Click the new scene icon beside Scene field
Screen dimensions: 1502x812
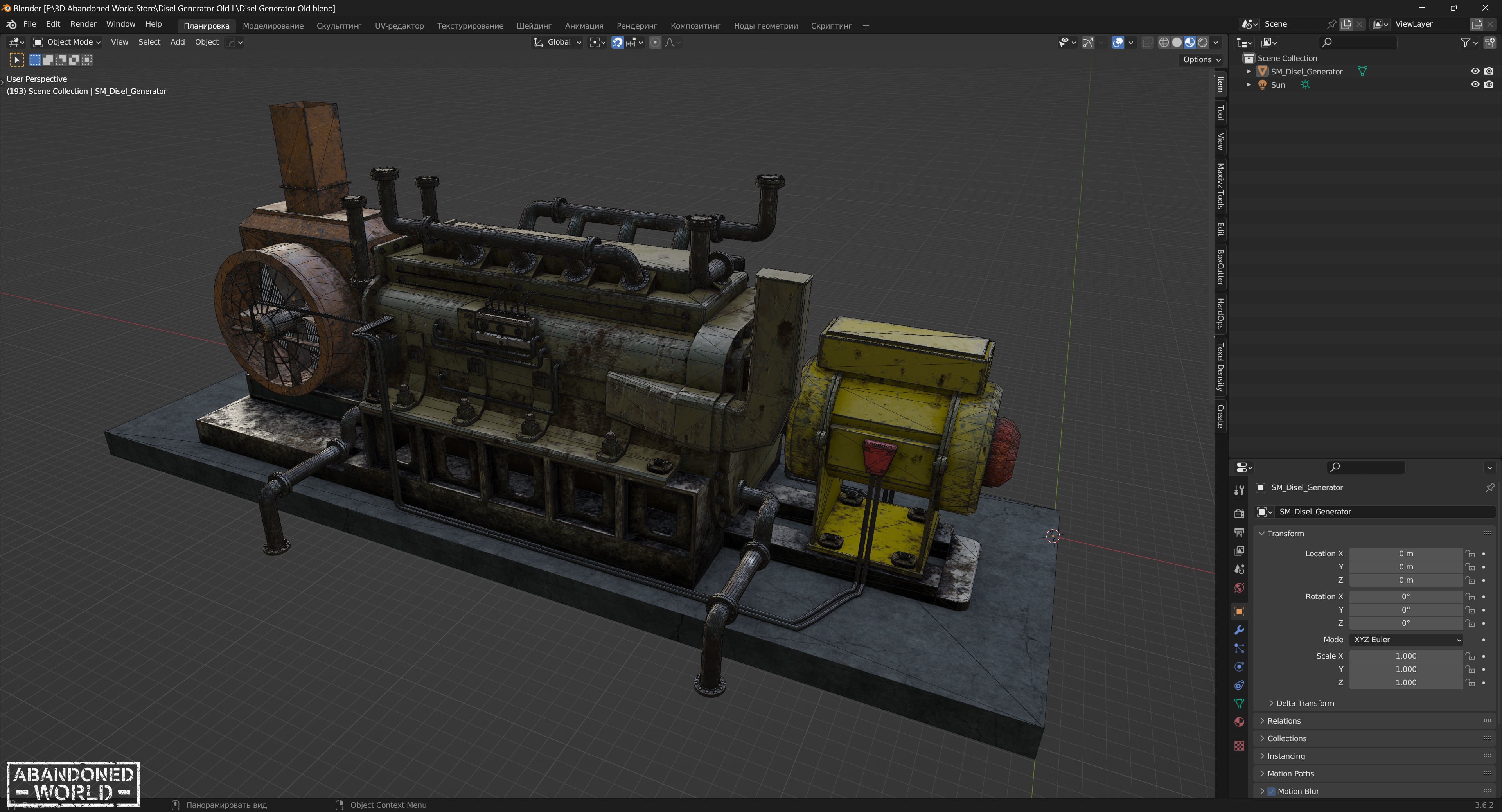tap(1346, 24)
